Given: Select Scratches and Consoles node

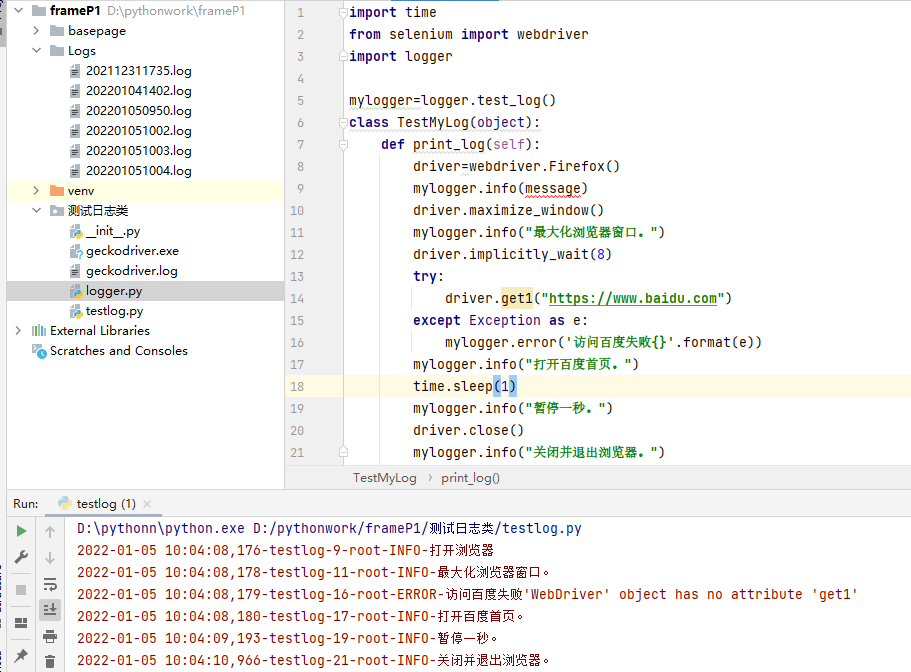Looking at the screenshot, I should (119, 351).
